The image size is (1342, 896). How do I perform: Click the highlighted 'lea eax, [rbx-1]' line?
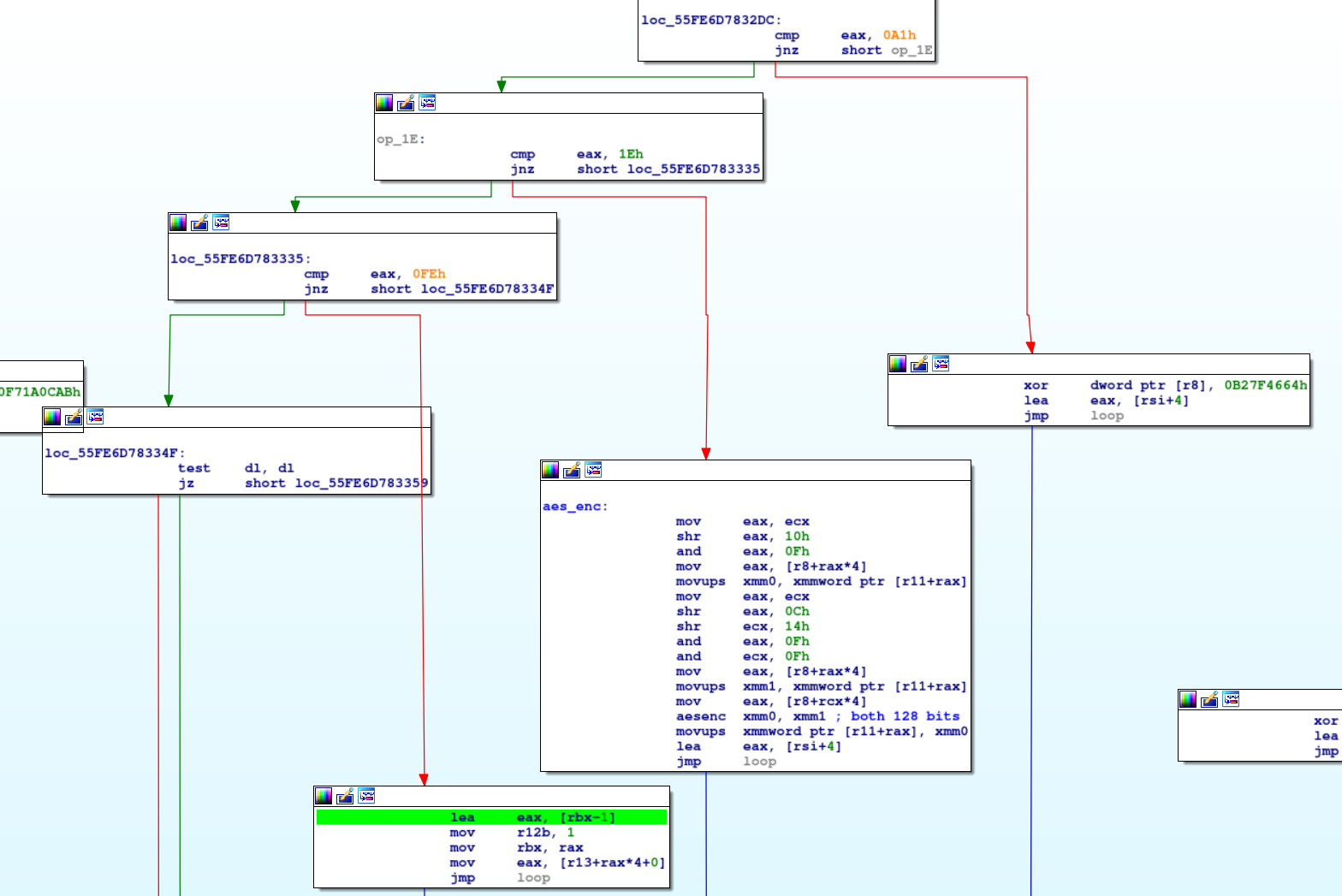click(x=491, y=817)
